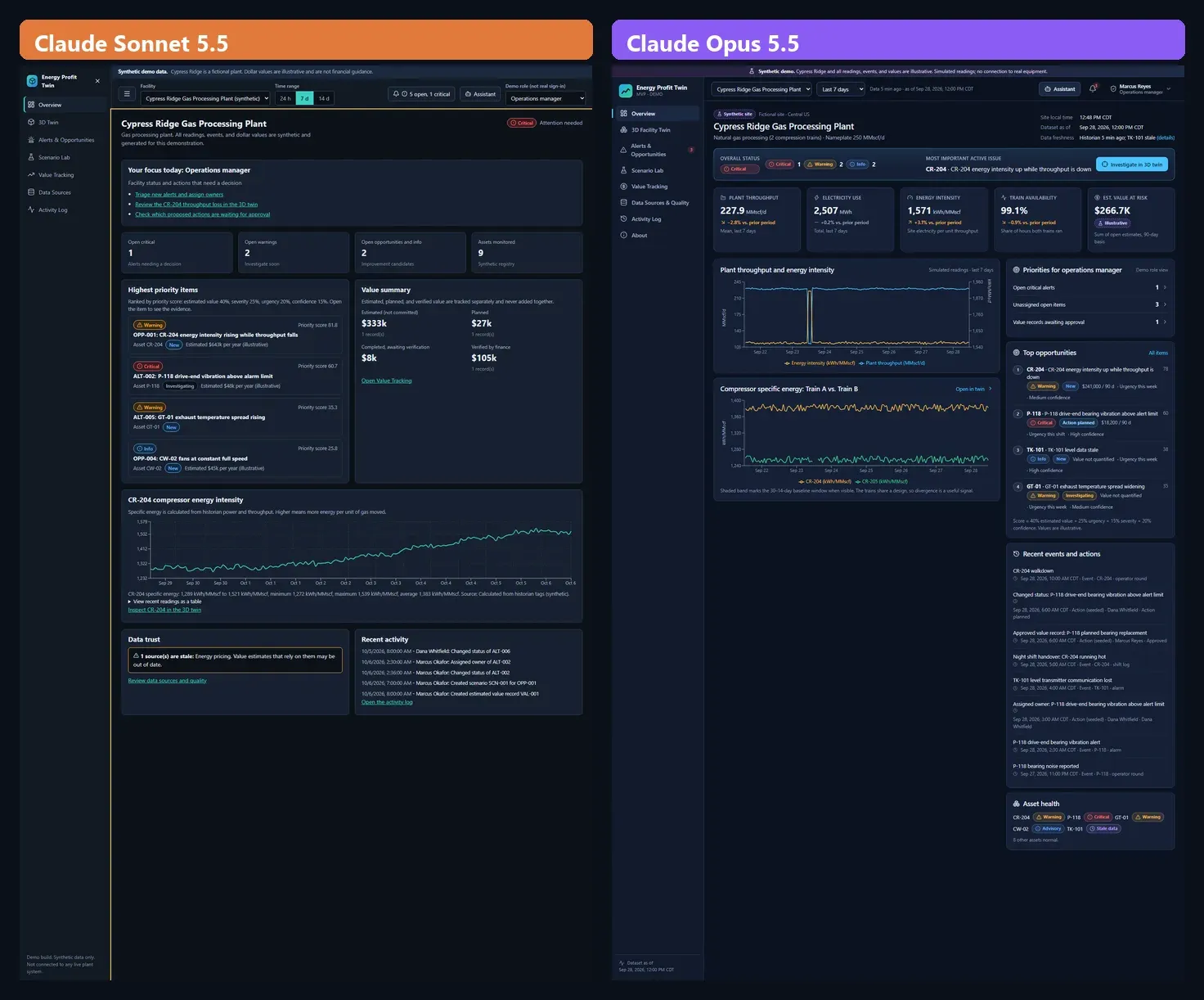The image size is (1204, 1000).
Task: Open Data Sources & Quality in the Opus panel sidebar
Action: point(657,203)
